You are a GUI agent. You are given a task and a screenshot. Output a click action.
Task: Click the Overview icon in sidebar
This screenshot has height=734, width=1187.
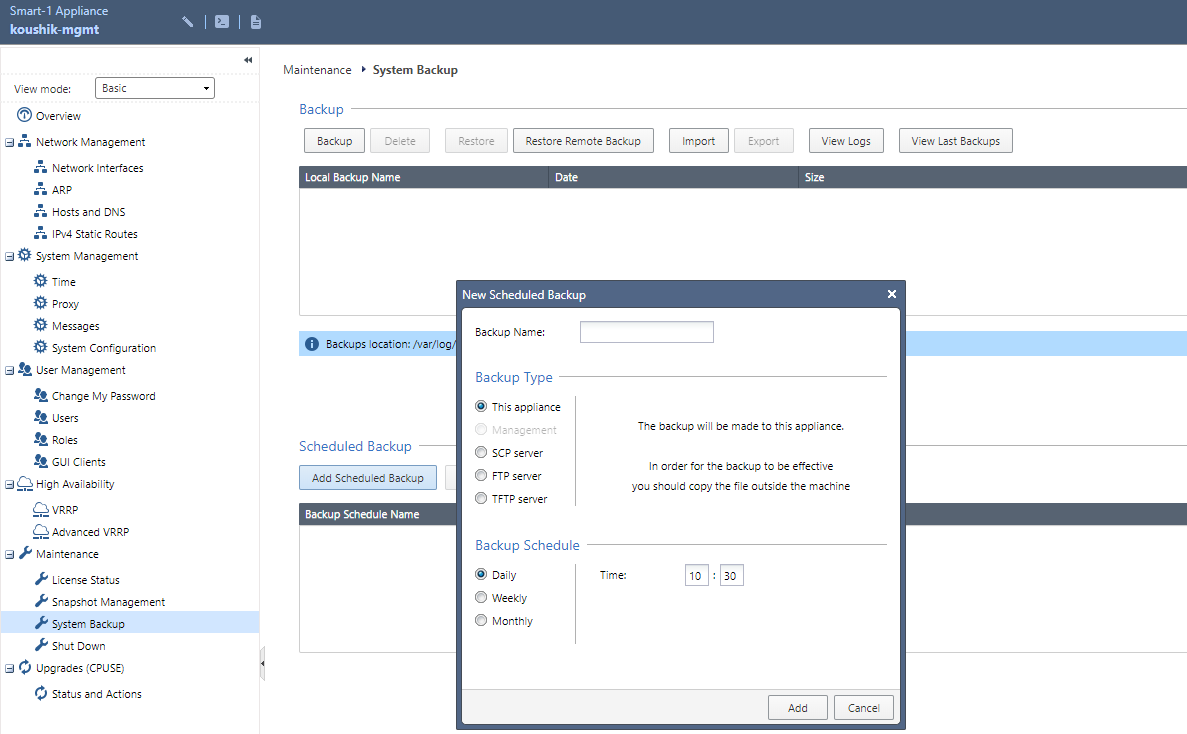pos(24,116)
